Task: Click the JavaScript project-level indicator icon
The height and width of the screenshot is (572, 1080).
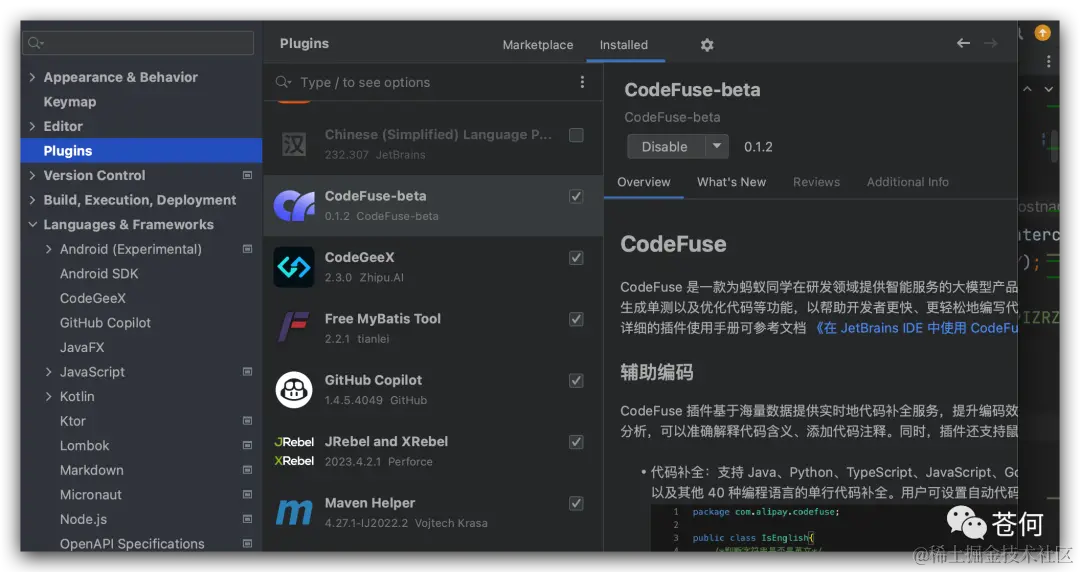Action: coord(247,371)
